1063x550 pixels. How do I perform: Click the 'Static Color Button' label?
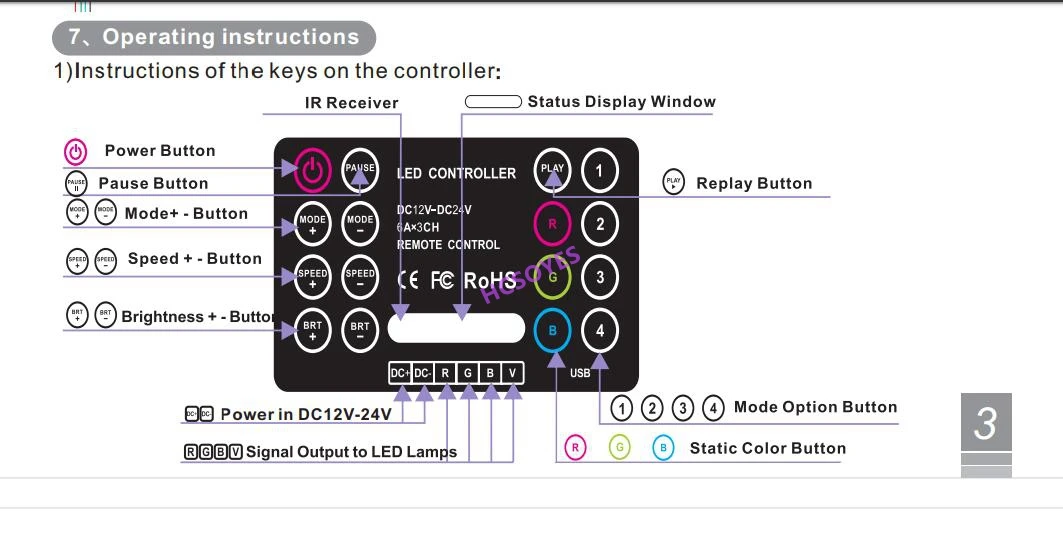pos(767,448)
